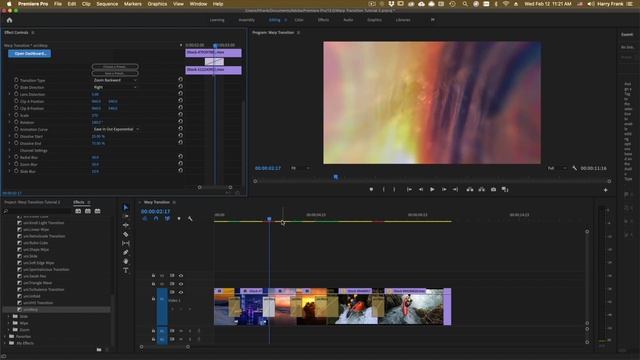Screen dimensions: 640x360
Task: Switch to the Effects panel tab
Action: 78,202
